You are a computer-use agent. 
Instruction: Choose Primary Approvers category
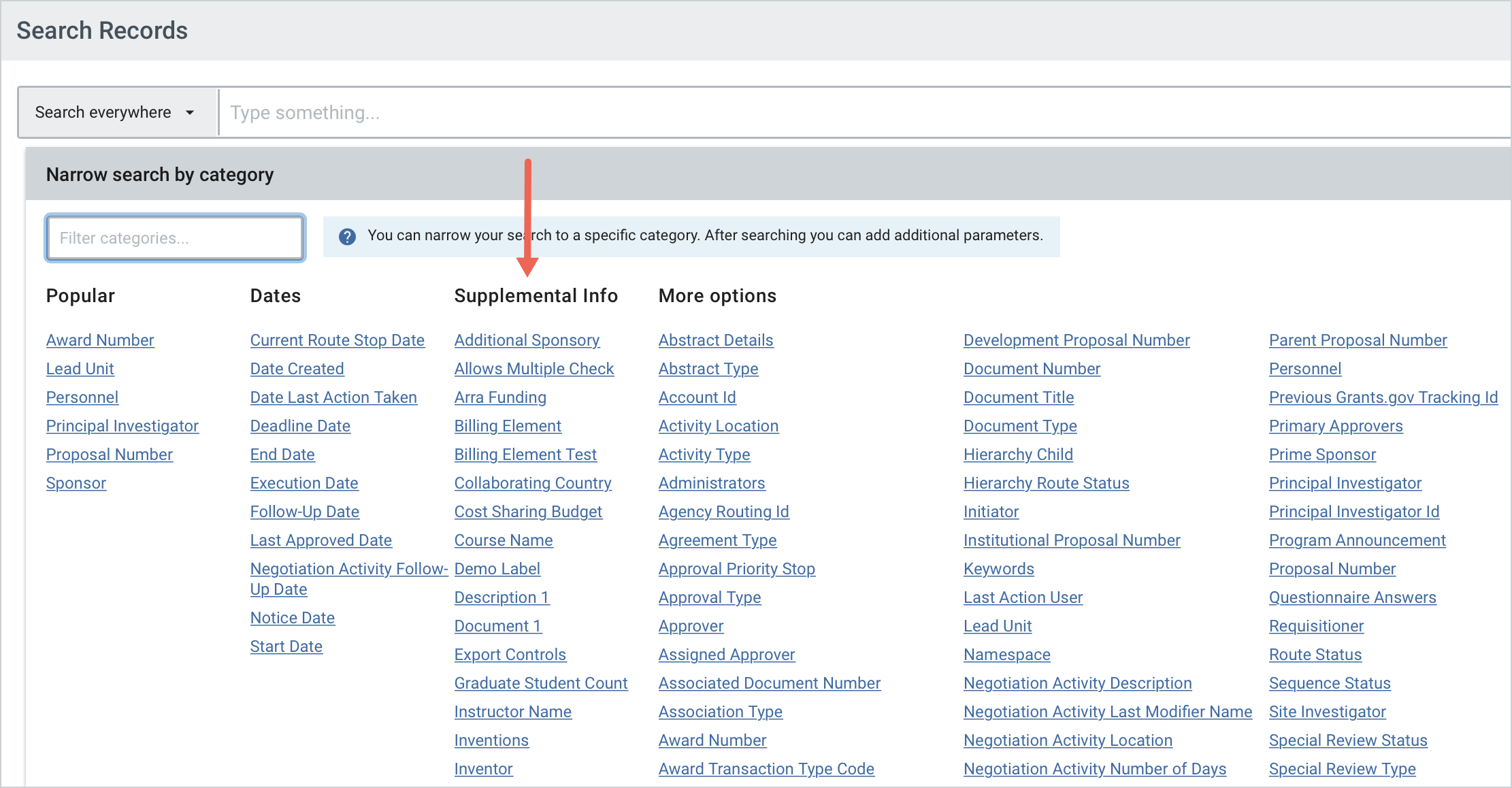click(1336, 426)
